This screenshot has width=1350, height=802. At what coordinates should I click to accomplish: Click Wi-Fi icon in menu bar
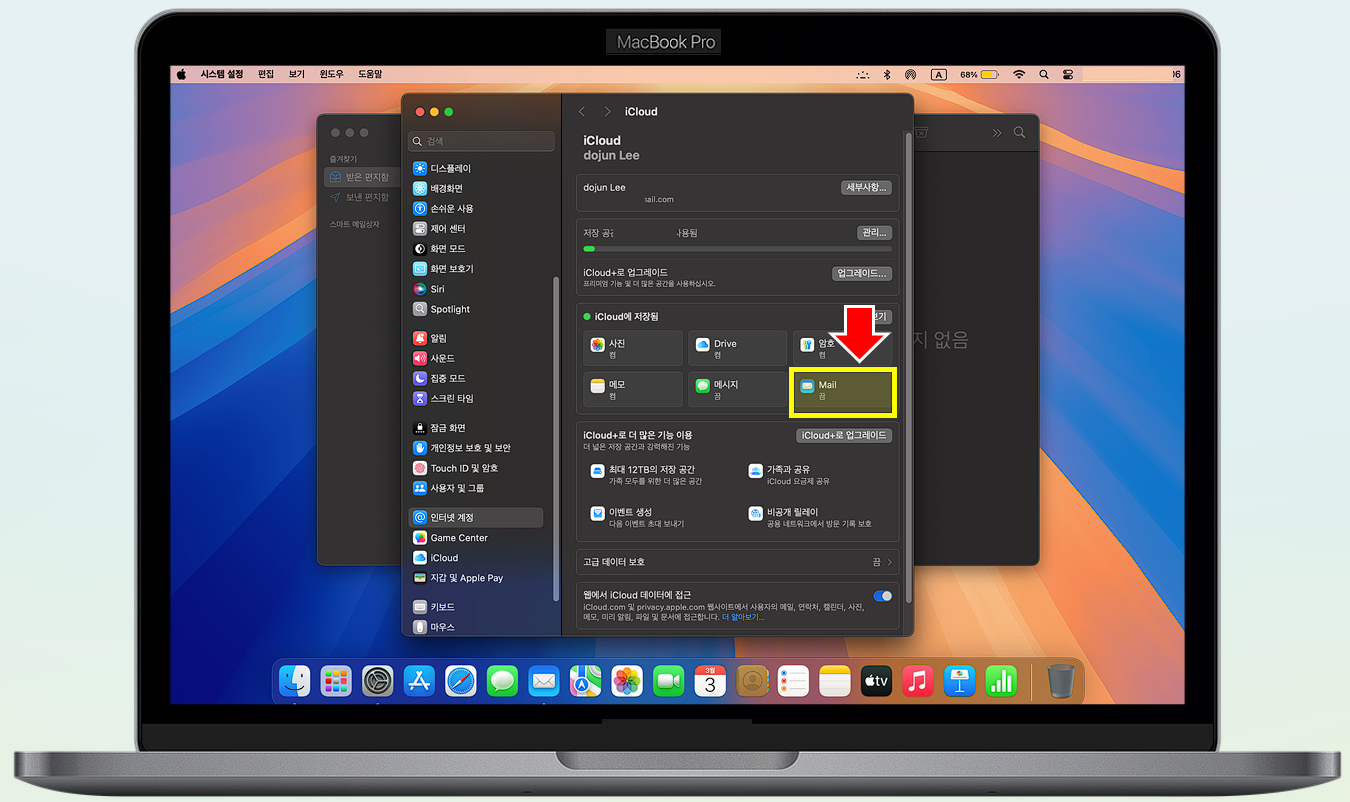(x=1019, y=74)
